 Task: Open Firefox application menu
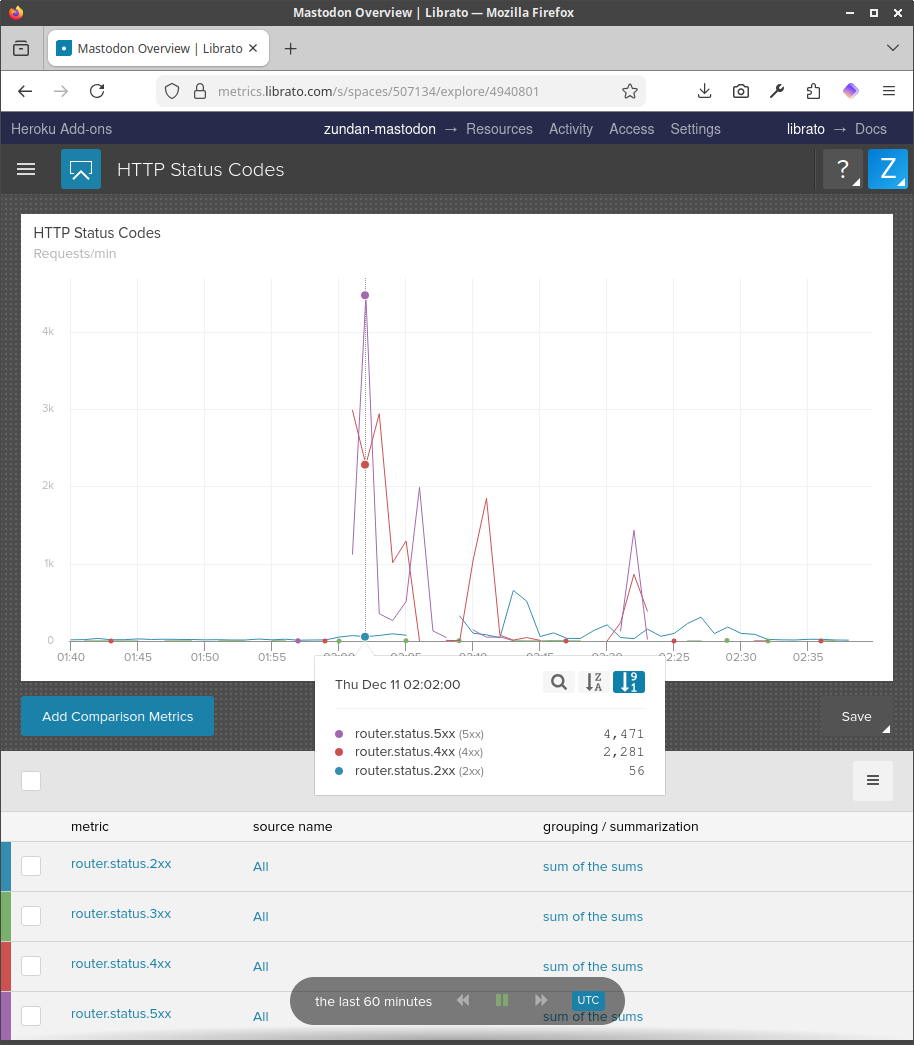(889, 91)
